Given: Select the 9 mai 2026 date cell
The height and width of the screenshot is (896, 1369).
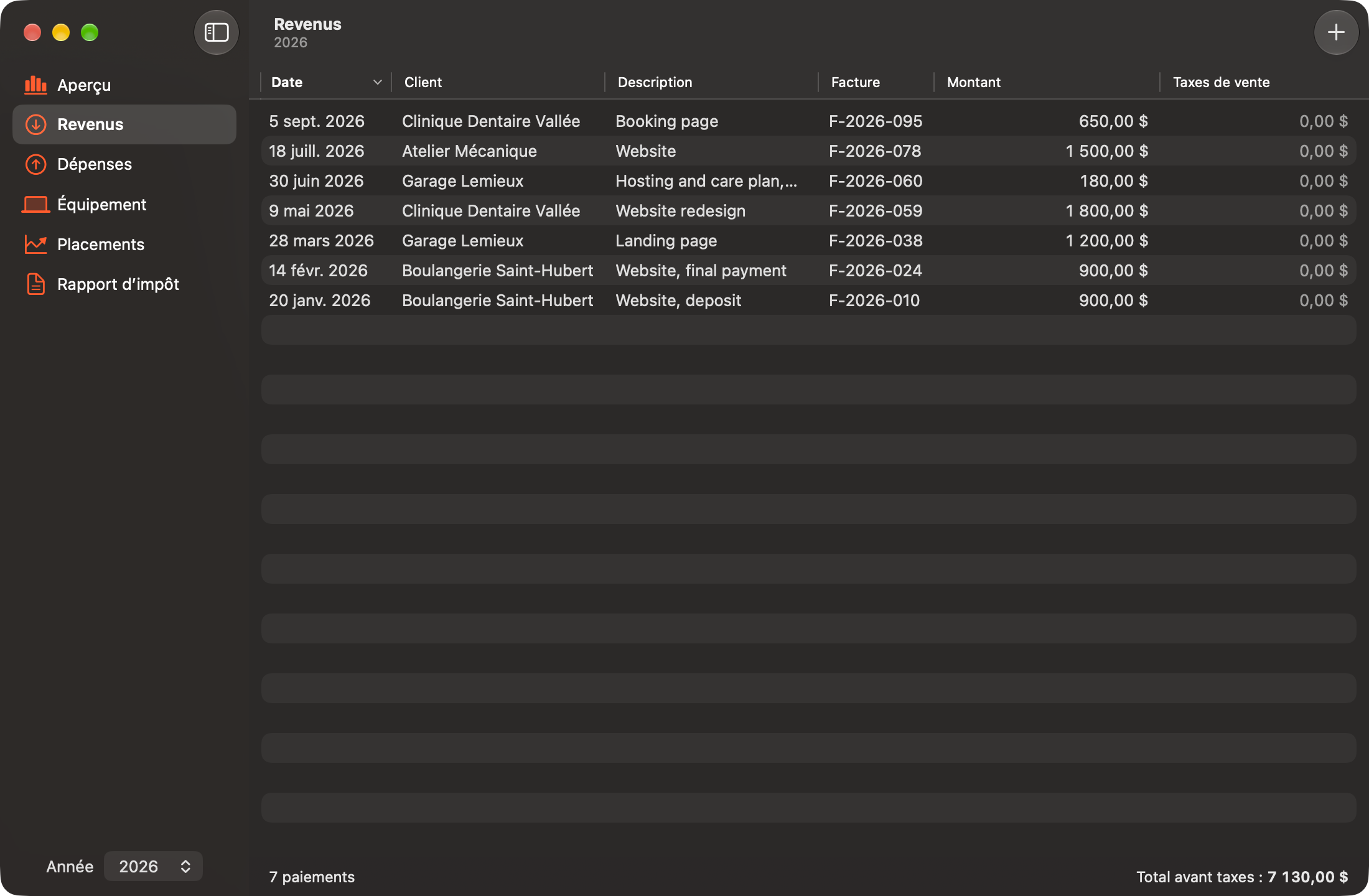Looking at the screenshot, I should [311, 211].
